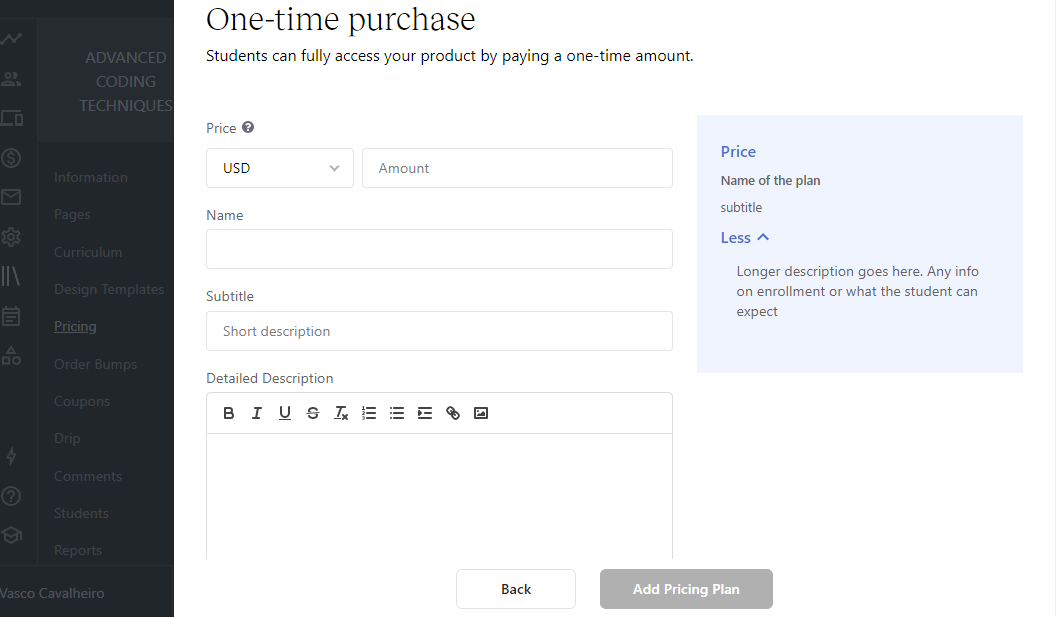This screenshot has width=1056, height=617.
Task: Open the sales dollar sidebar icon
Action: click(x=11, y=158)
